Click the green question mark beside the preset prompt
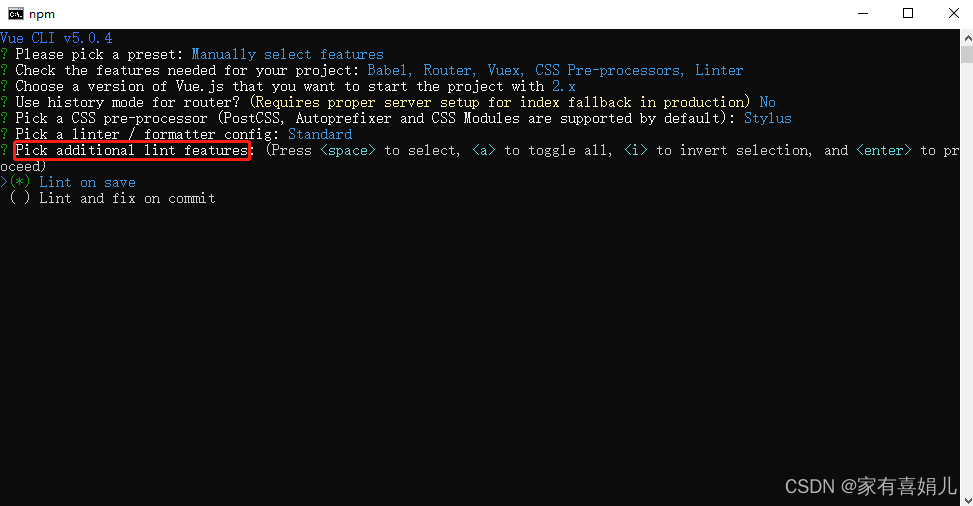 [x=4, y=55]
